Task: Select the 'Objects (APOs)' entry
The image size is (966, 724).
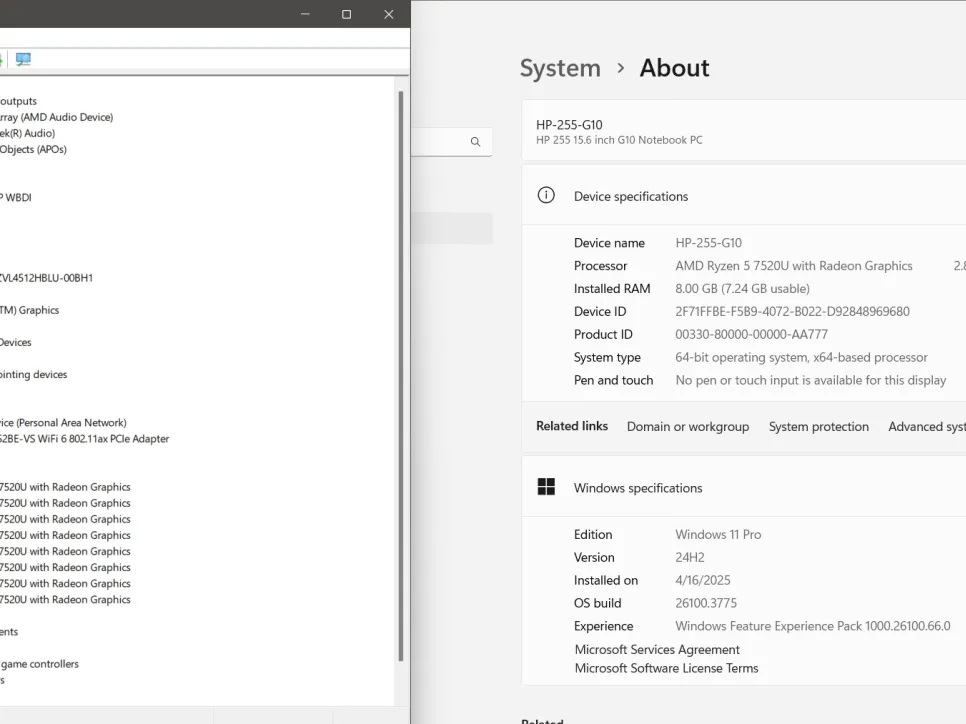Action: pyautogui.click(x=33, y=149)
